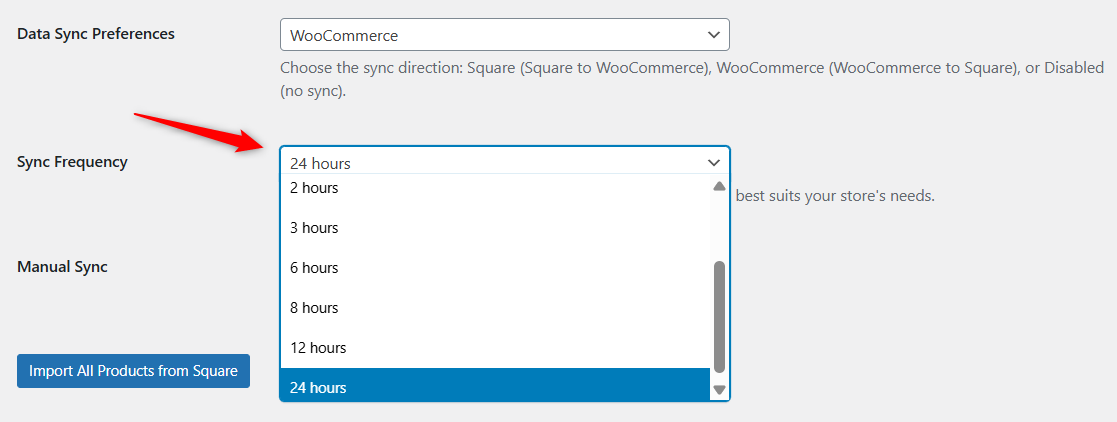Viewport: 1117px width, 422px height.
Task: Click the dropdown list scrollbar thumb
Action: (719, 316)
